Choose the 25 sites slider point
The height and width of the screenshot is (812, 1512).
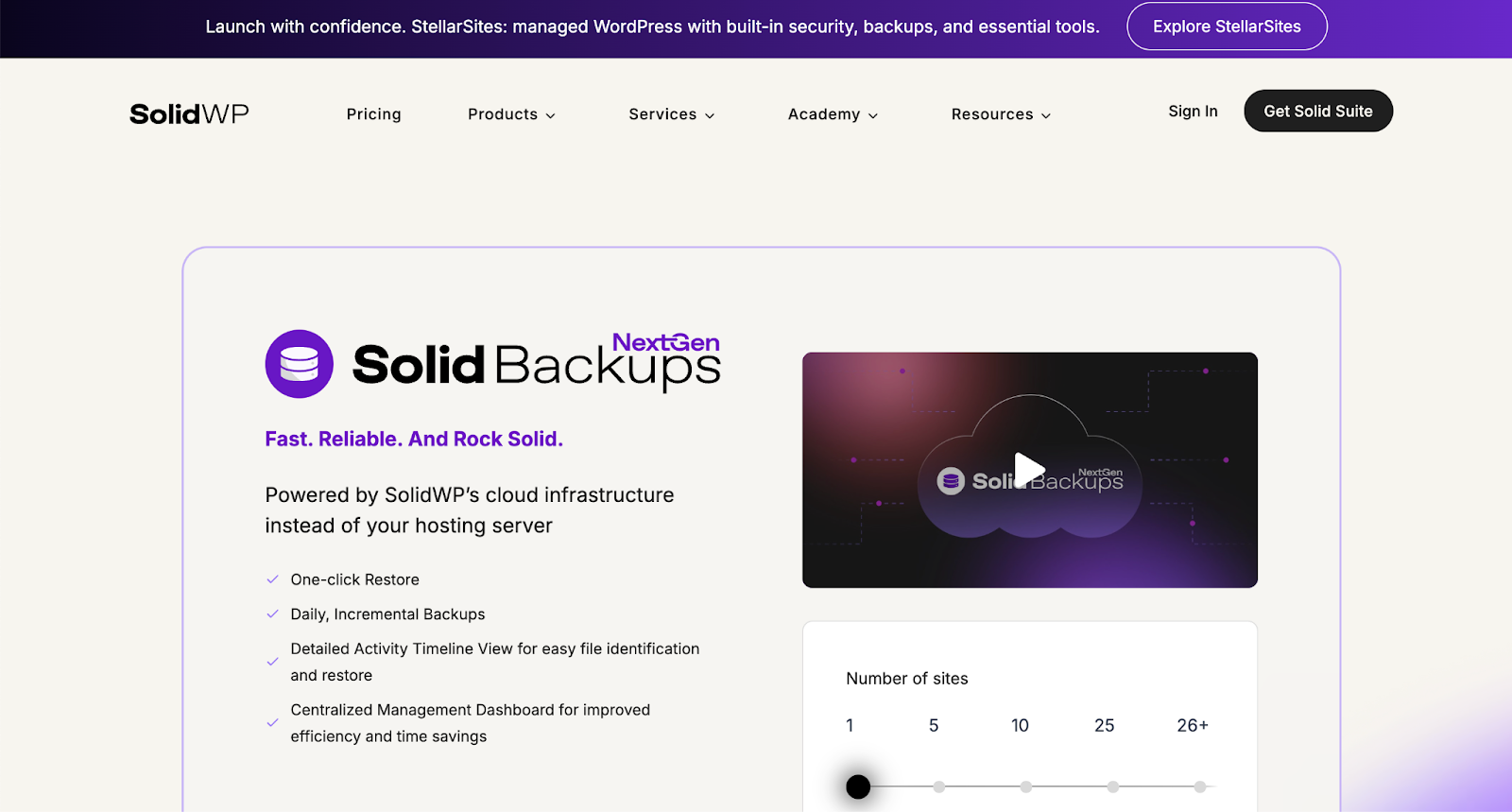[x=1112, y=786]
